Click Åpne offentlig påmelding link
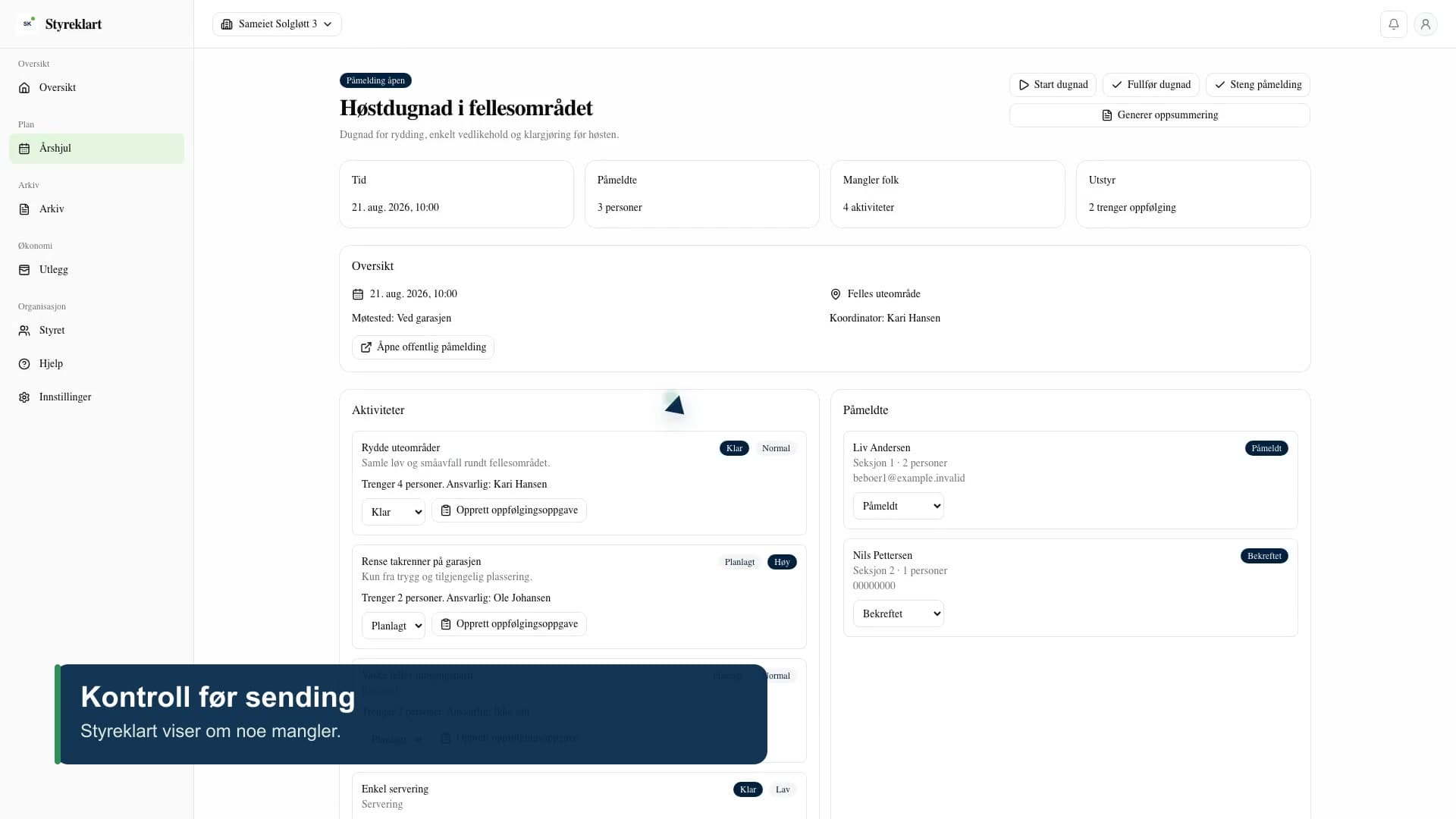The width and height of the screenshot is (1456, 819). click(x=422, y=347)
